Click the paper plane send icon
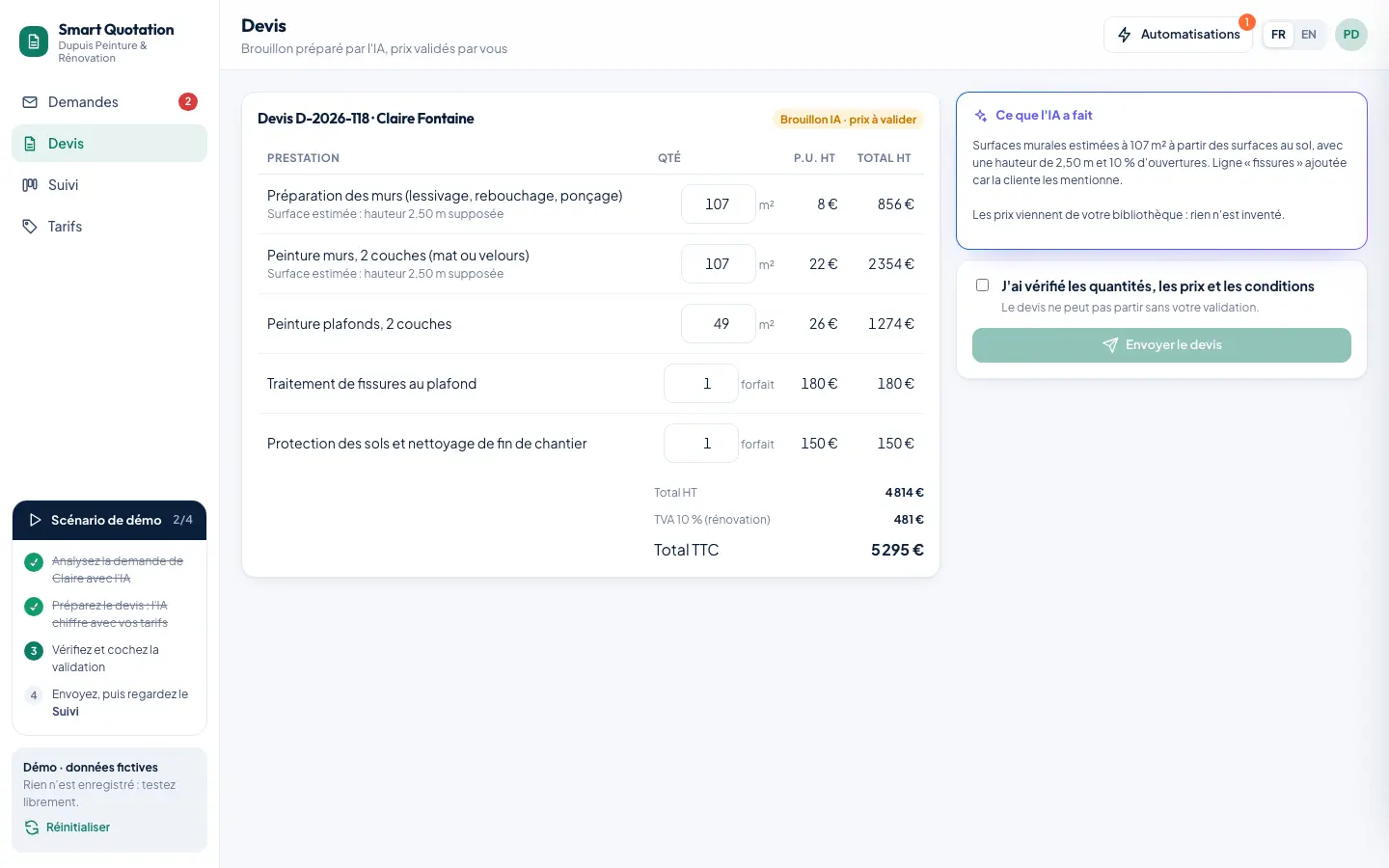The image size is (1389, 868). pyautogui.click(x=1110, y=345)
